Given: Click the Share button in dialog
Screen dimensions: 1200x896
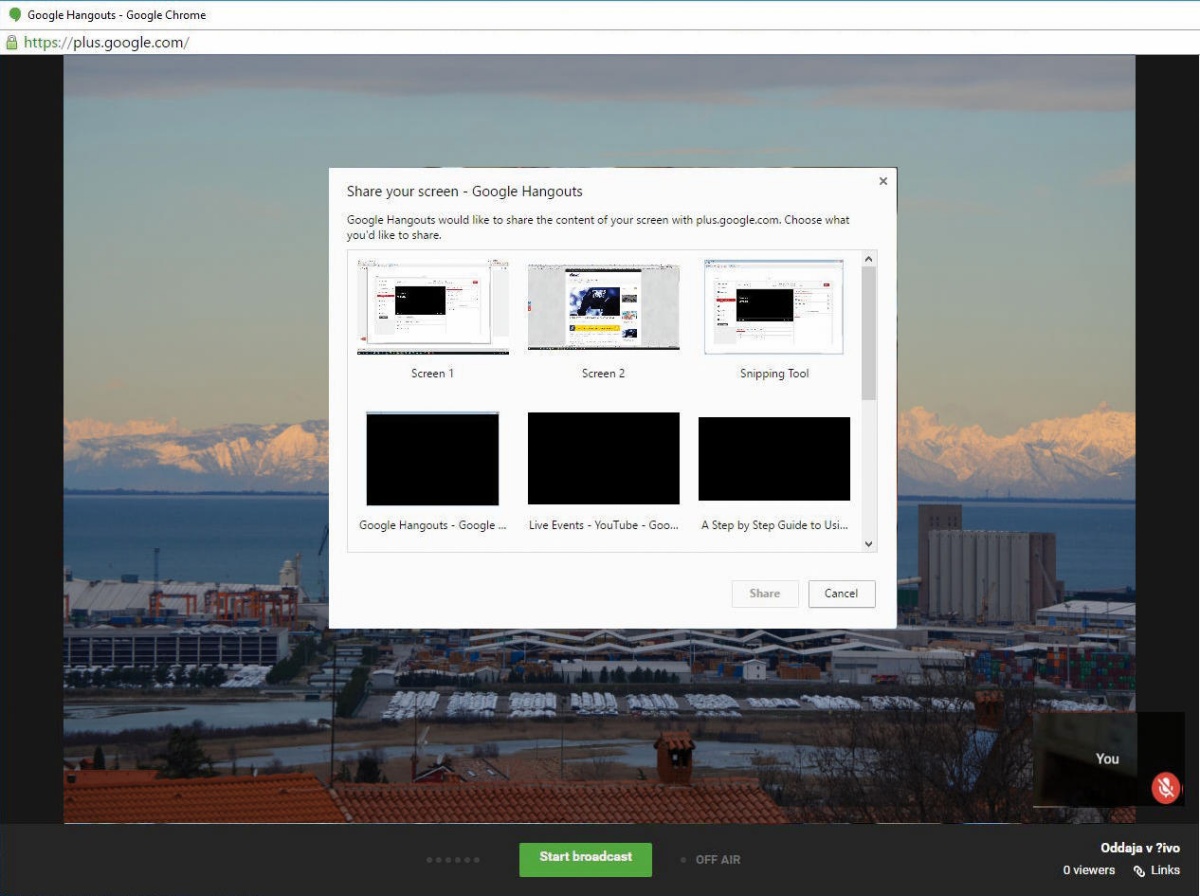Looking at the screenshot, I should coord(765,594).
